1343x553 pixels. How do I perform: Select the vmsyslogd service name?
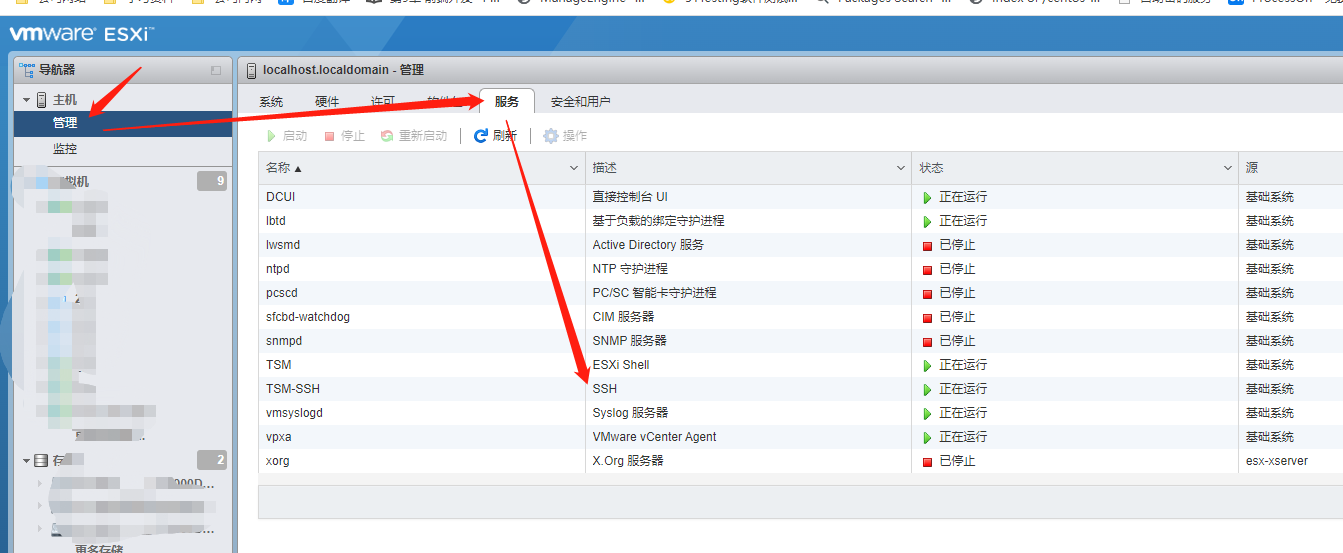[x=294, y=413]
